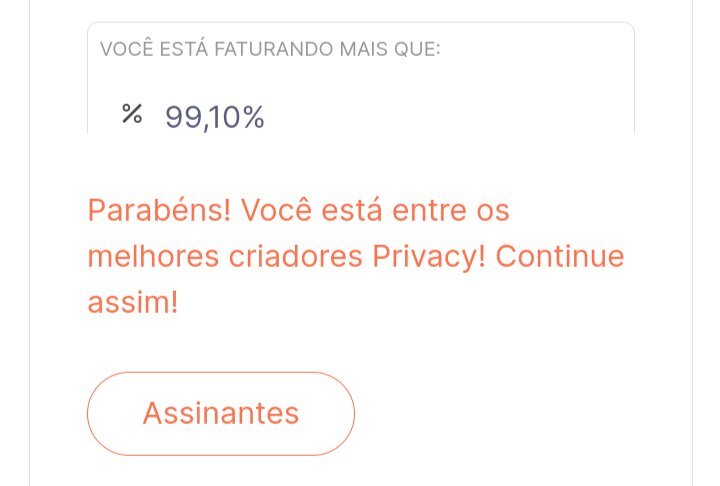
Task: Click the percent symbol icon
Action: [131, 115]
